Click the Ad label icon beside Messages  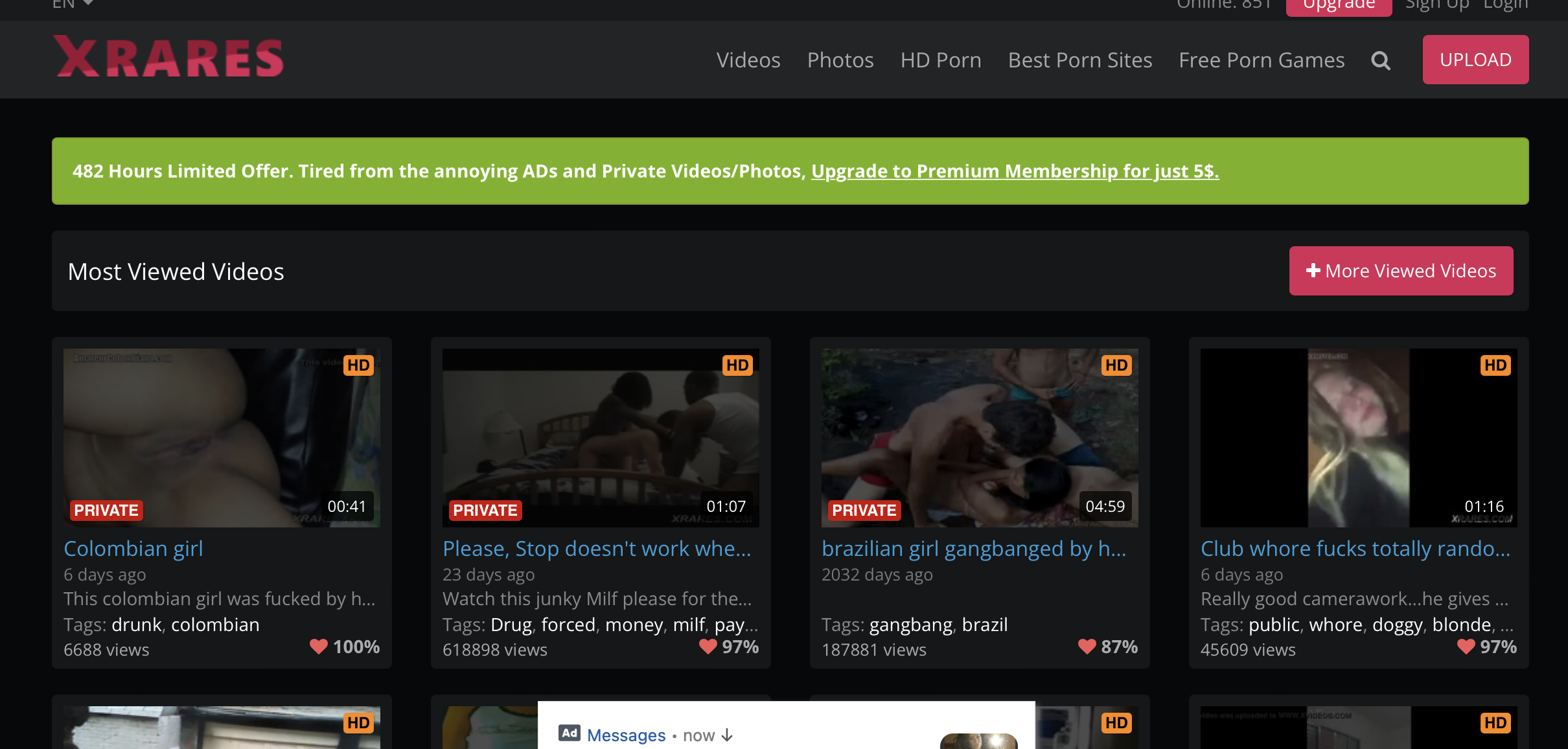570,733
